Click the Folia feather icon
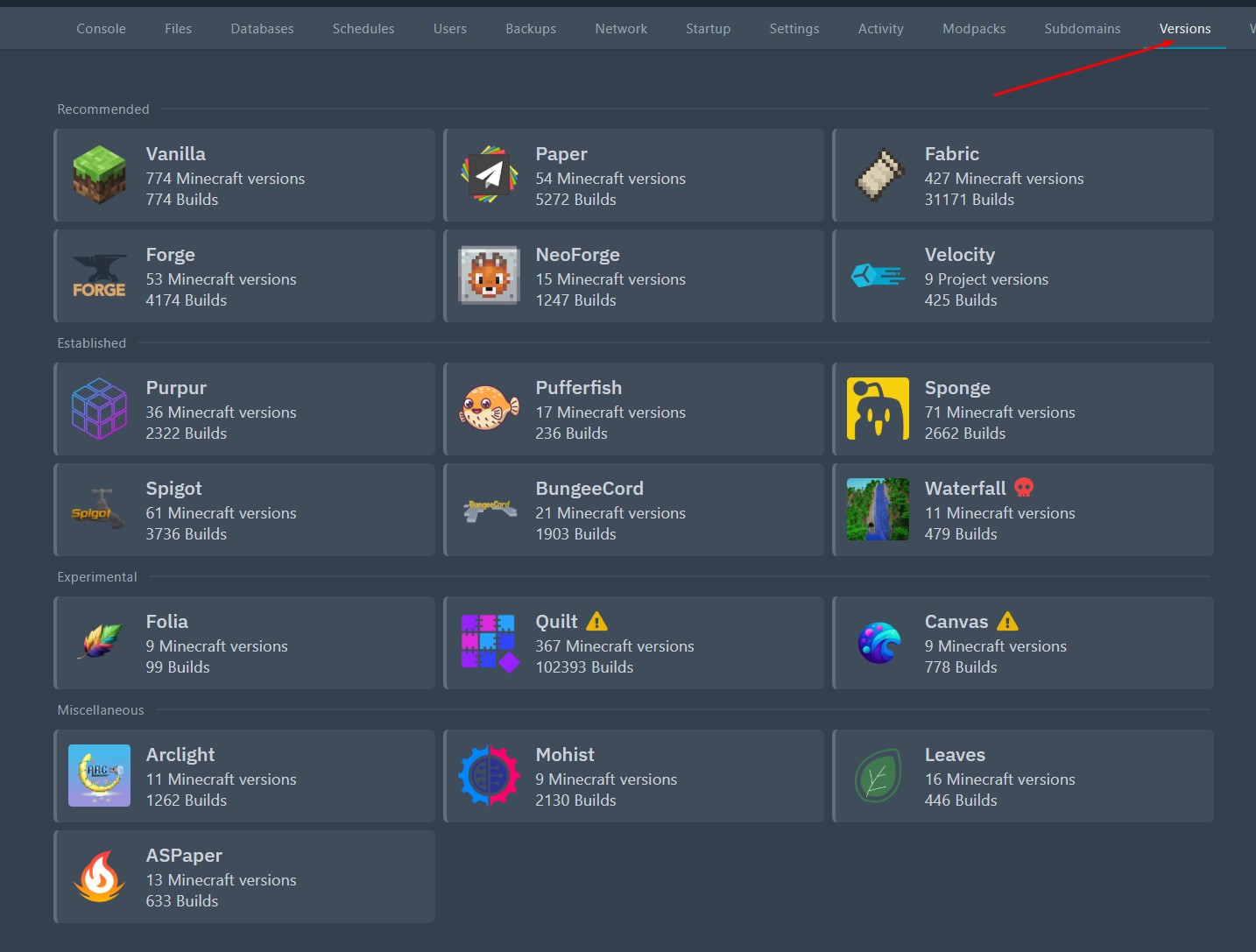 coord(99,643)
